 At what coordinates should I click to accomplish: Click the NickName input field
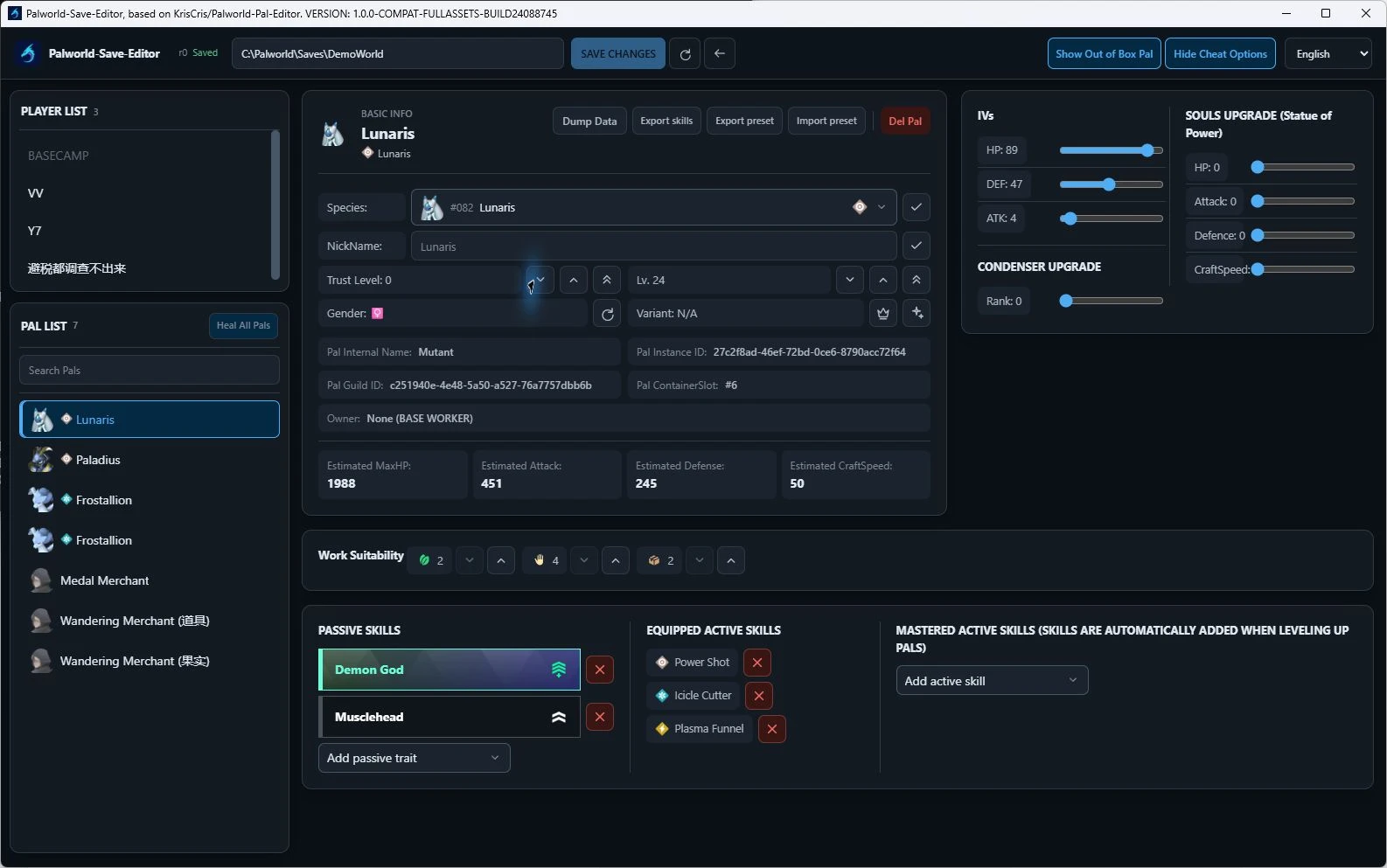point(654,246)
